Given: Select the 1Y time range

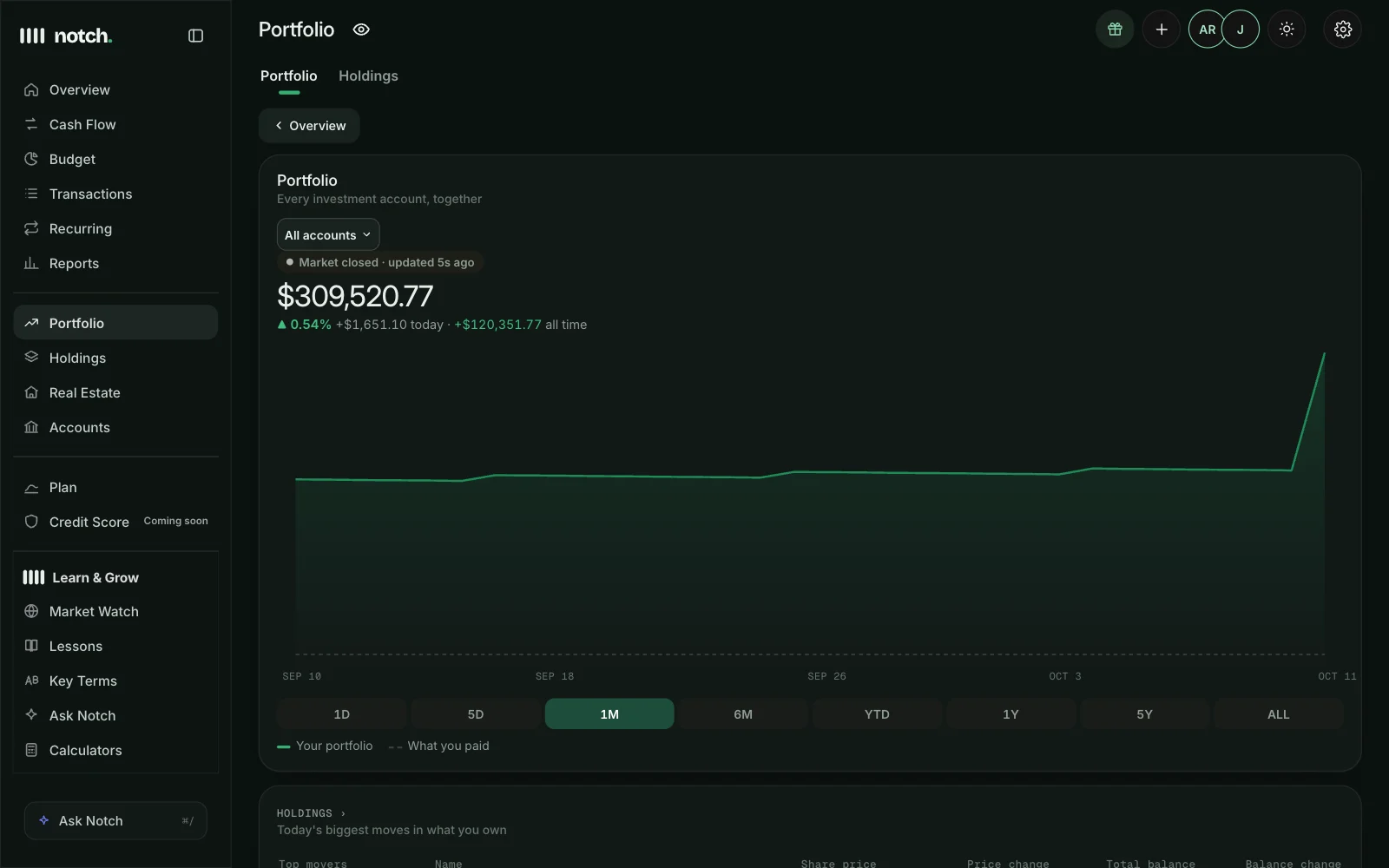Looking at the screenshot, I should coord(1010,714).
